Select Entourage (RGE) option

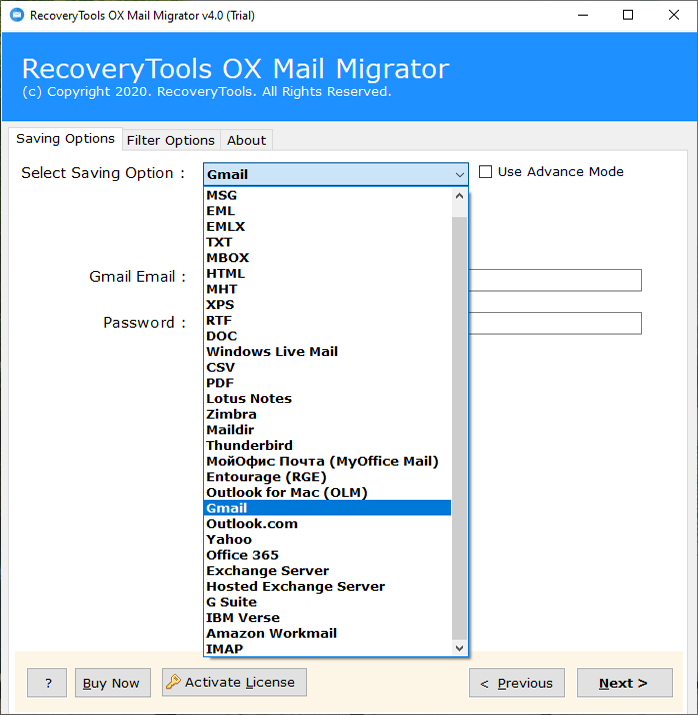(x=327, y=477)
